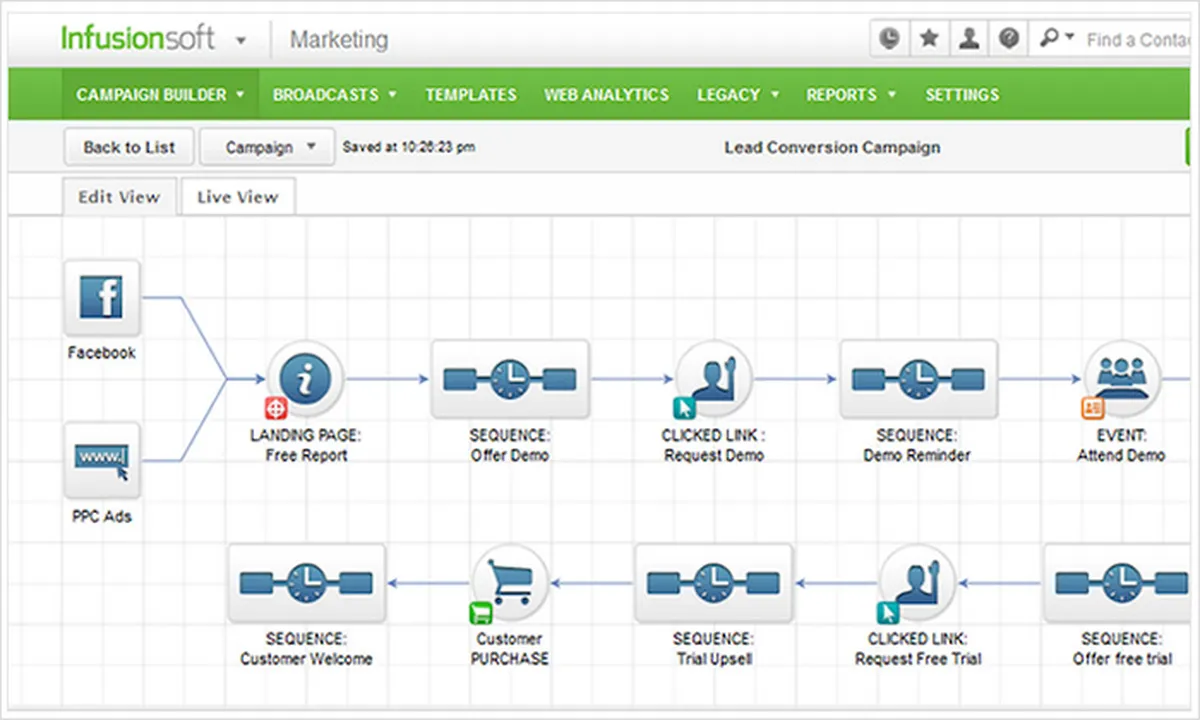The image size is (1200, 720).
Task: Click the recent items clock icon
Action: coord(889,39)
